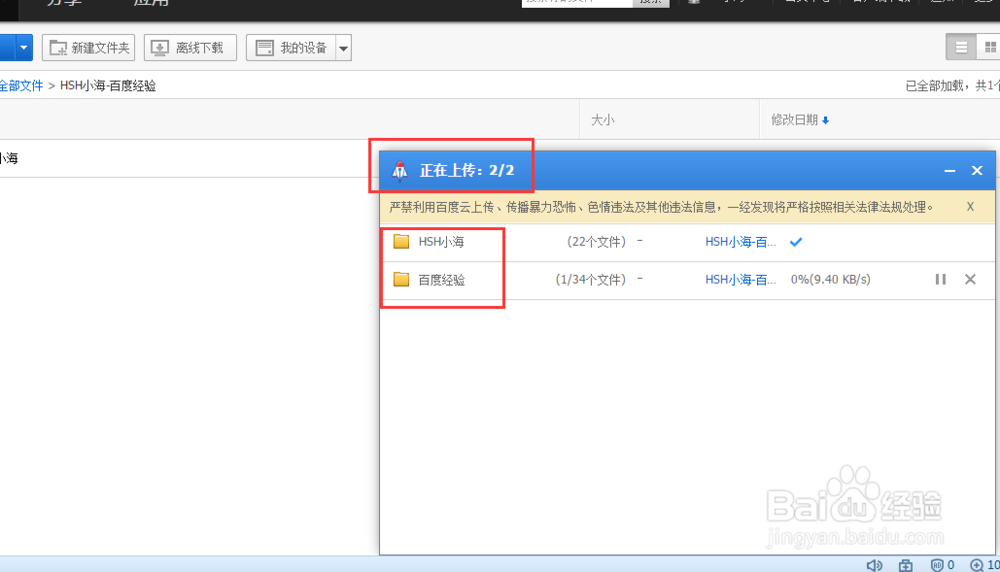
Task: Go to 全部文件 in breadcrumb
Action: 21,85
